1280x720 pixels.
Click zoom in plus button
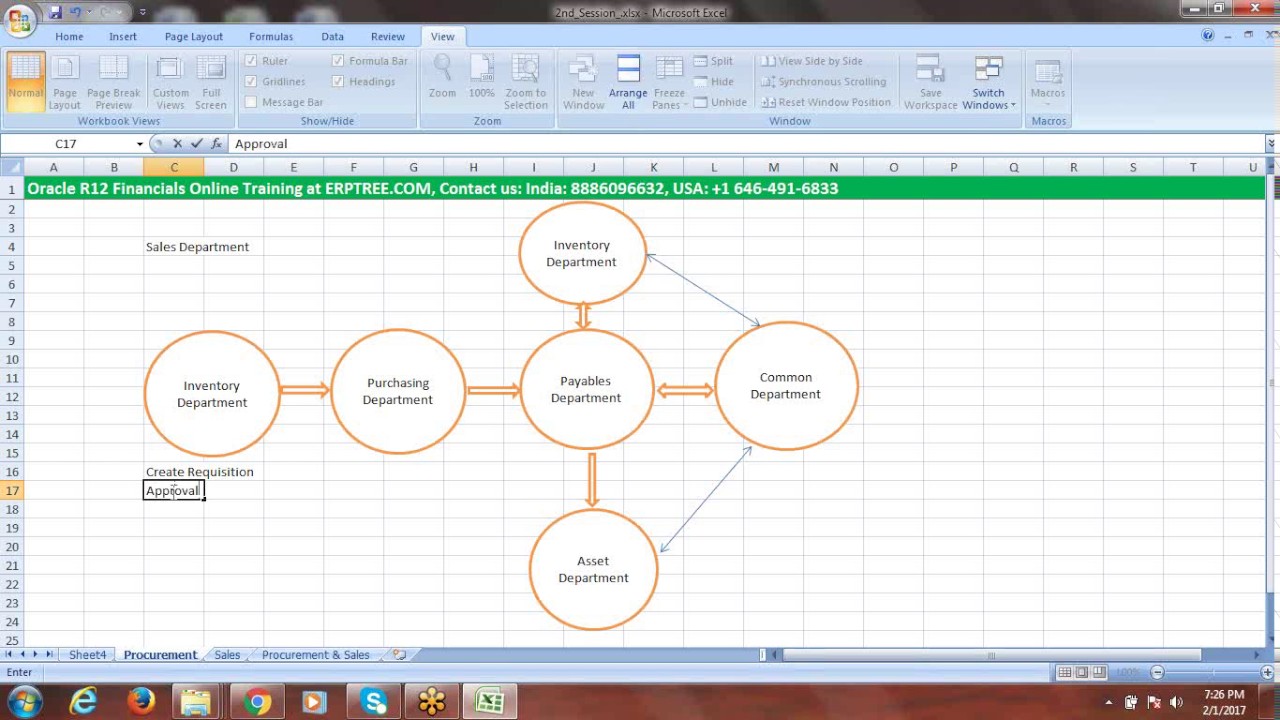point(1267,672)
